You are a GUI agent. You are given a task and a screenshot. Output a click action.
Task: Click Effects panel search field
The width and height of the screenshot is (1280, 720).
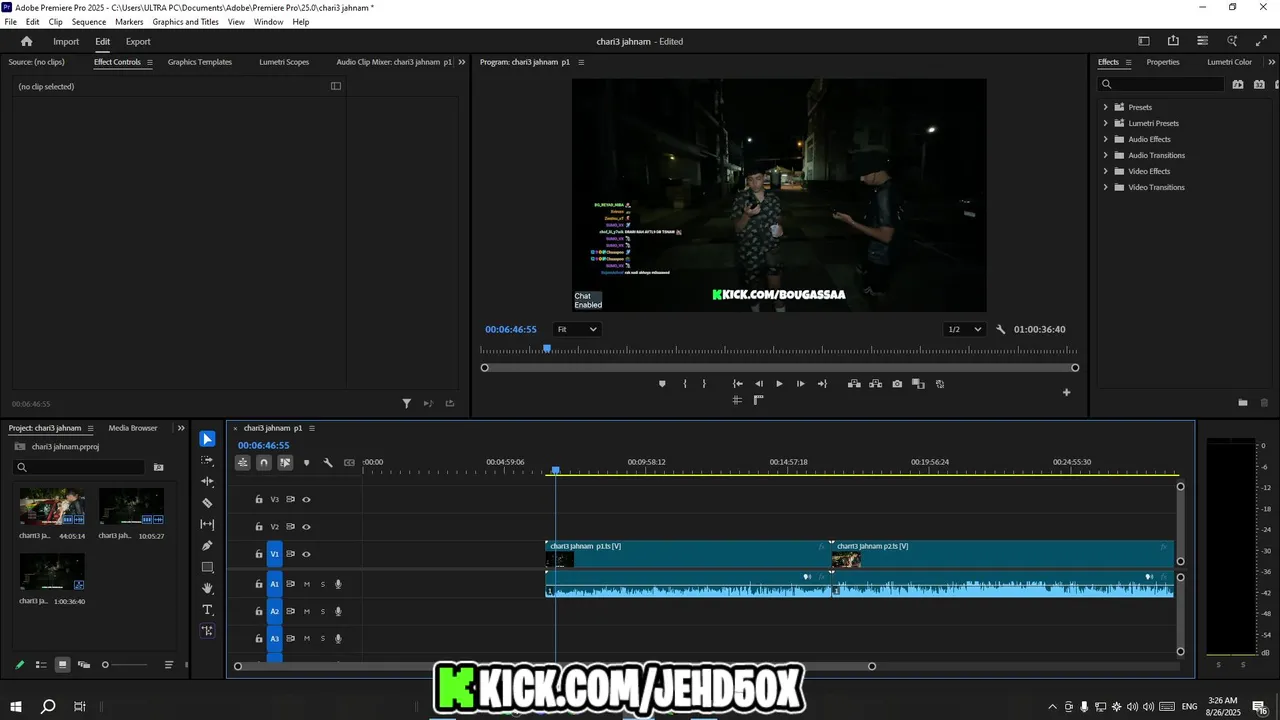pyautogui.click(x=1161, y=84)
